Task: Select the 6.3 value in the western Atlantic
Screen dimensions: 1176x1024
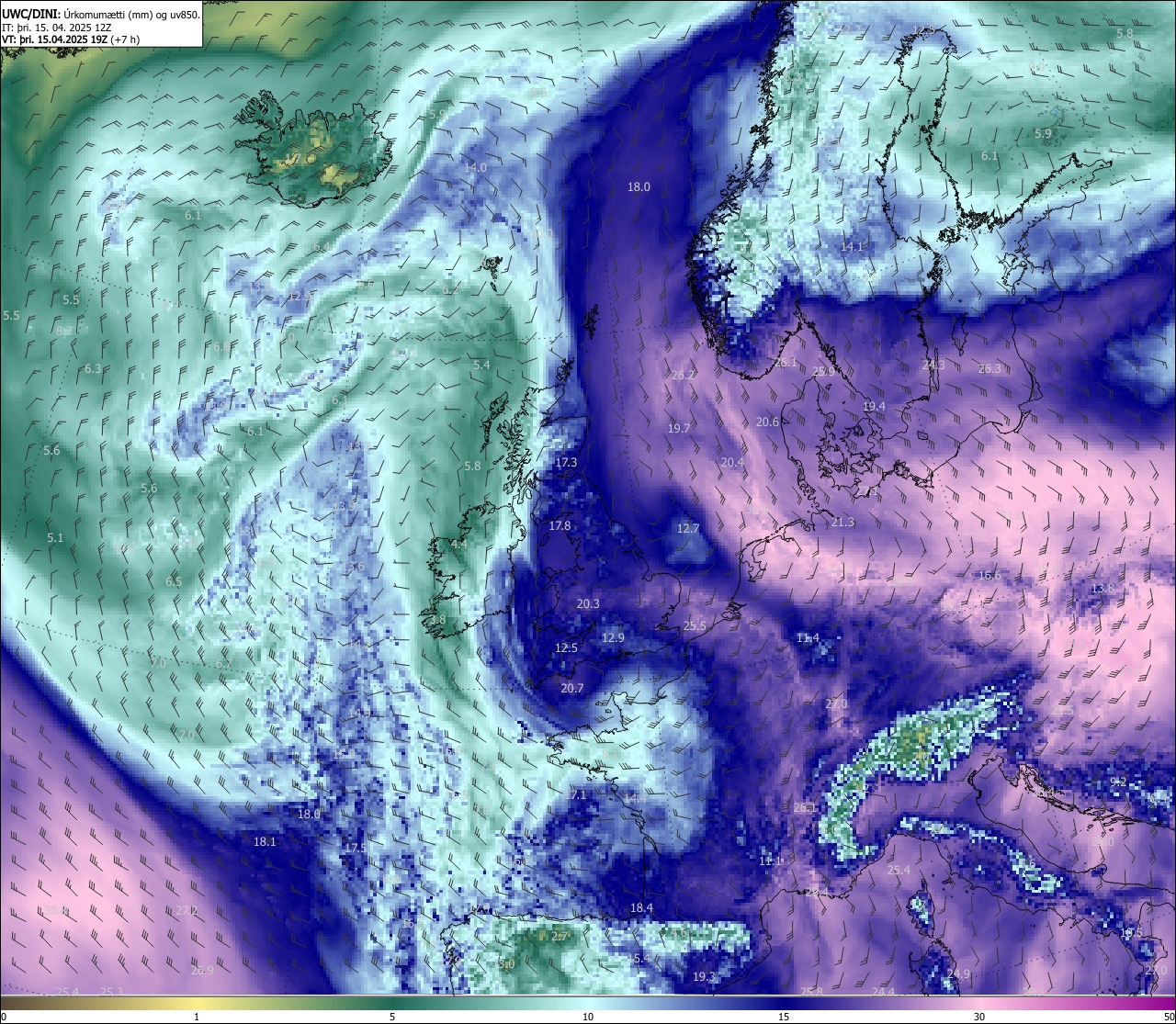Action: tap(93, 369)
